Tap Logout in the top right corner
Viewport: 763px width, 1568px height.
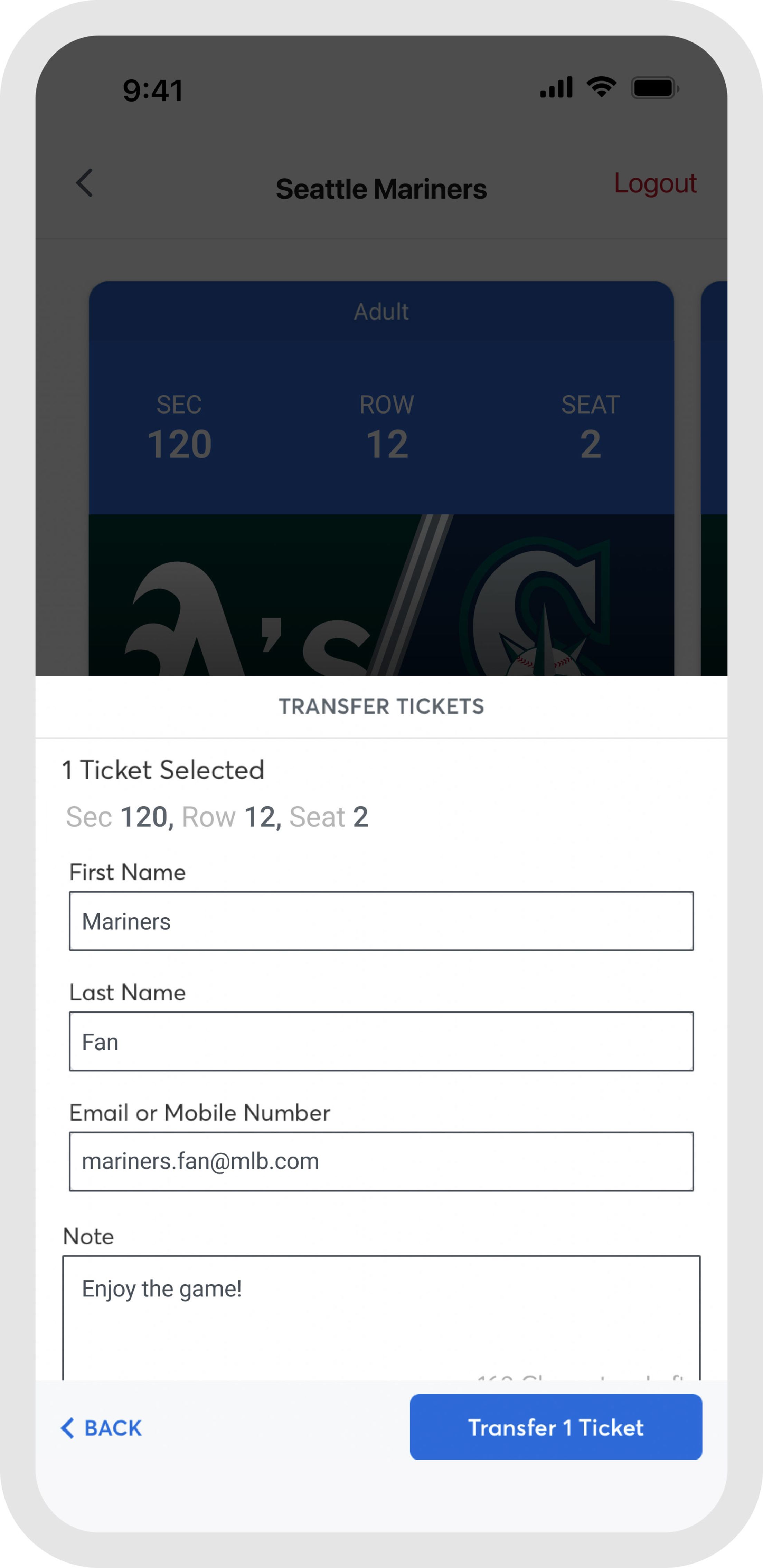(x=655, y=184)
